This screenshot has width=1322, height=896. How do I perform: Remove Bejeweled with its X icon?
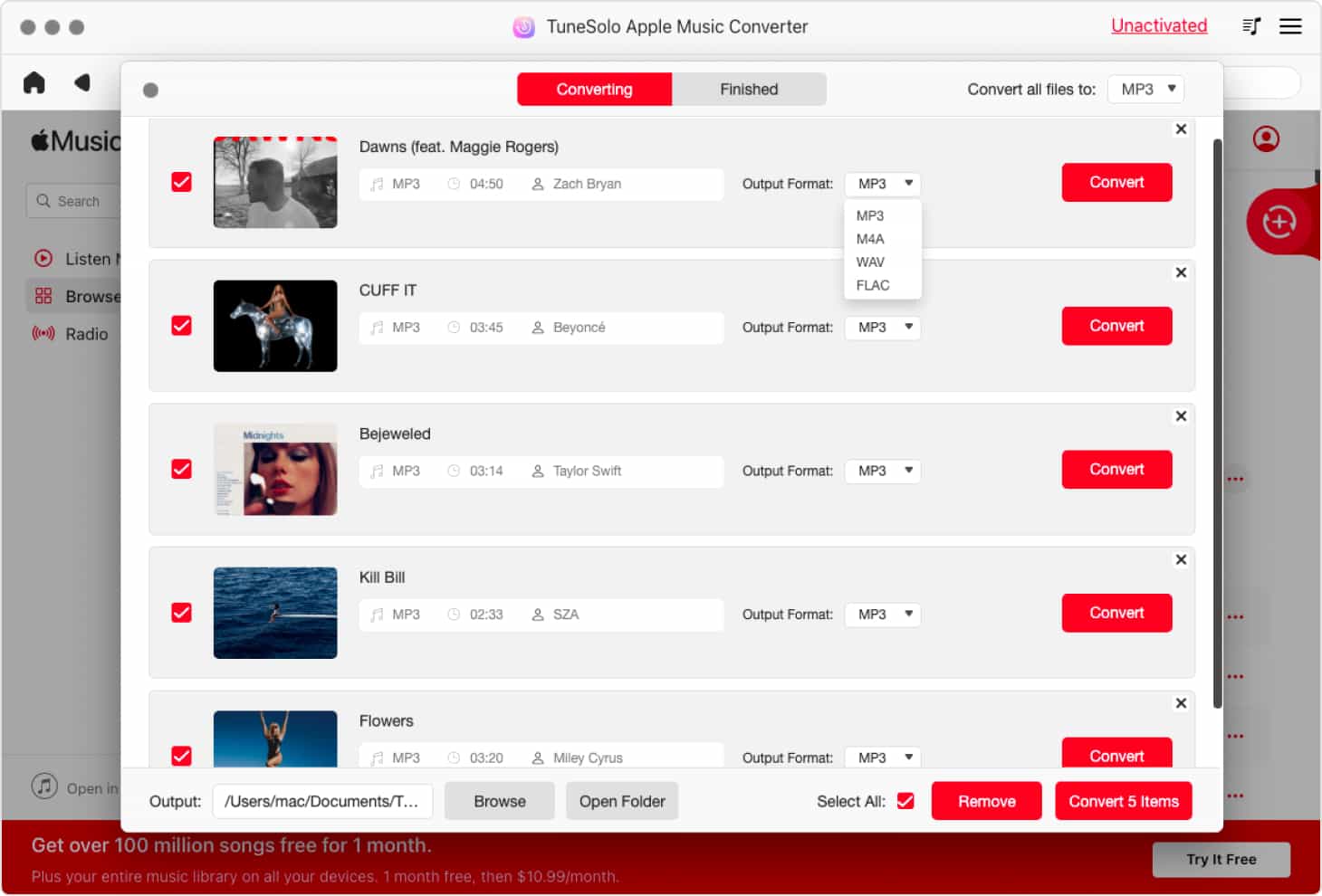(x=1181, y=416)
